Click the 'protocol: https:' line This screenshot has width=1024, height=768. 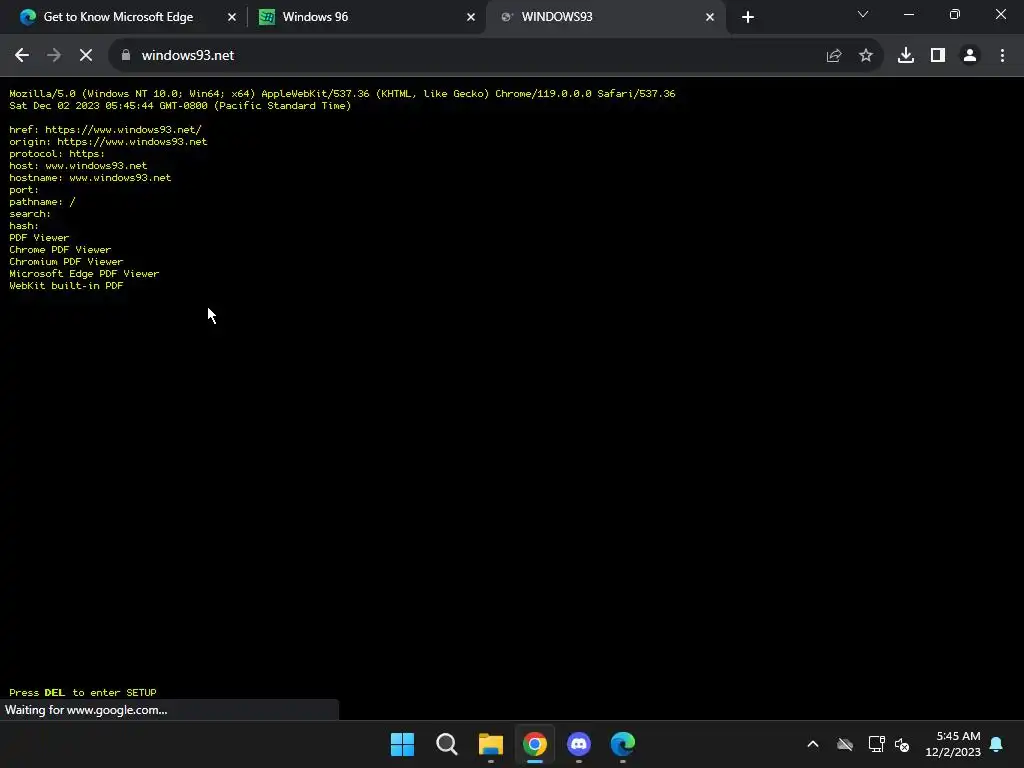57,153
